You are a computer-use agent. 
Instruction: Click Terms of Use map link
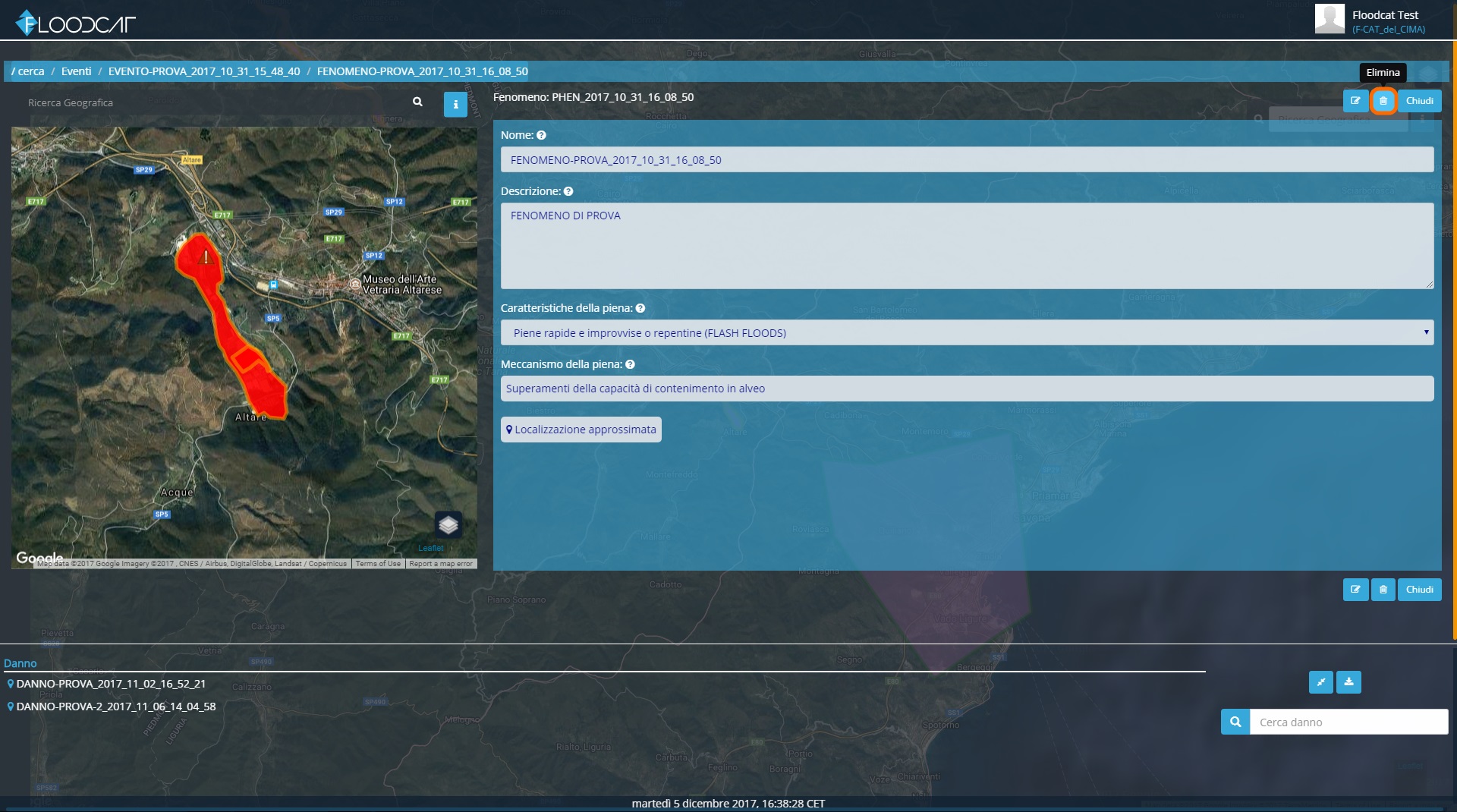click(x=378, y=564)
